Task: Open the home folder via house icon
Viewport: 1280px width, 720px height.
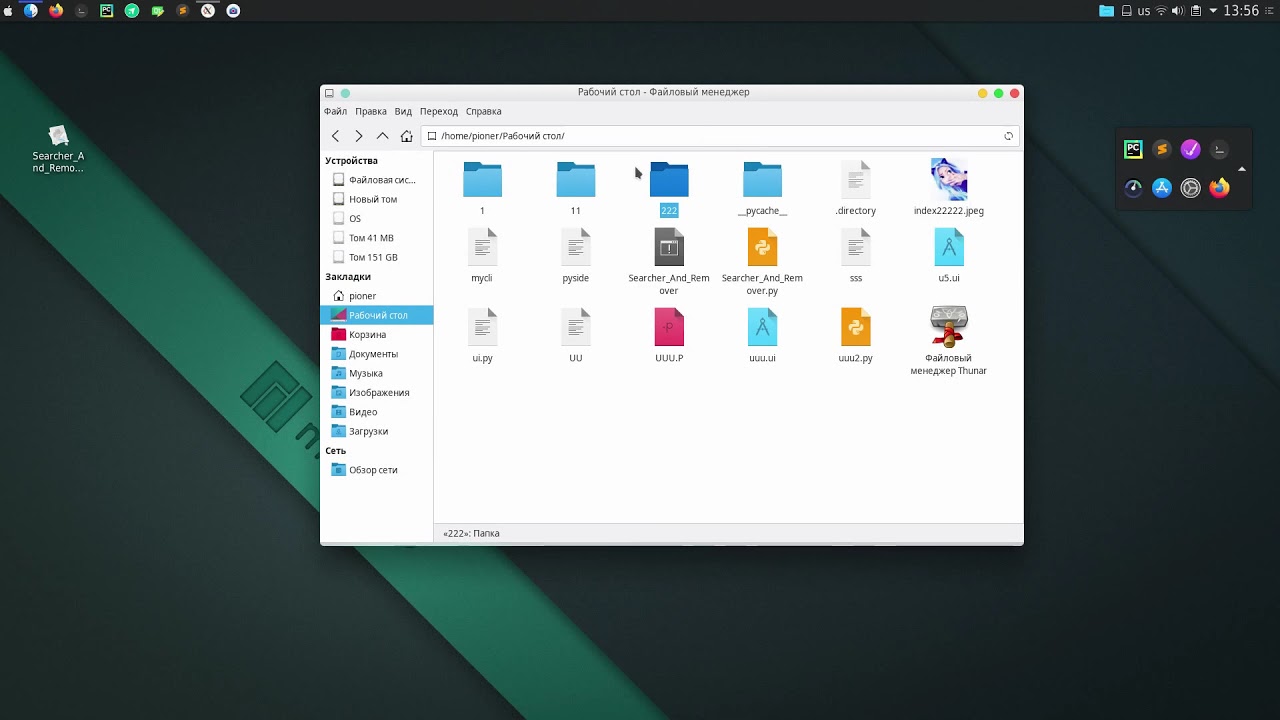Action: [x=406, y=136]
